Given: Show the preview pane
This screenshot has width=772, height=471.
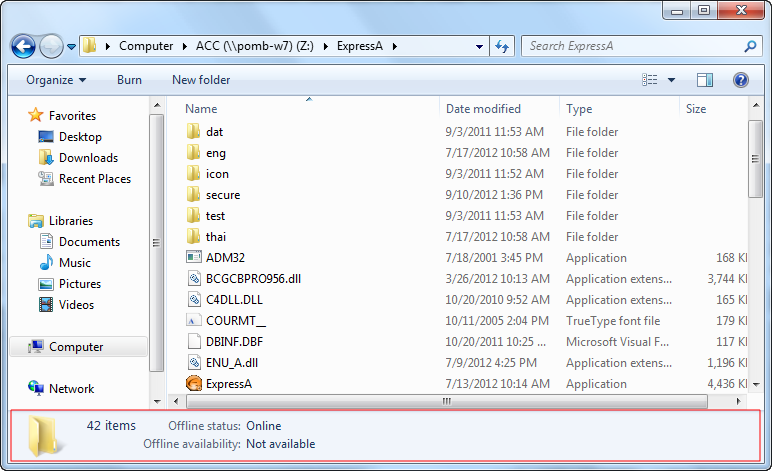Looking at the screenshot, I should [705, 80].
